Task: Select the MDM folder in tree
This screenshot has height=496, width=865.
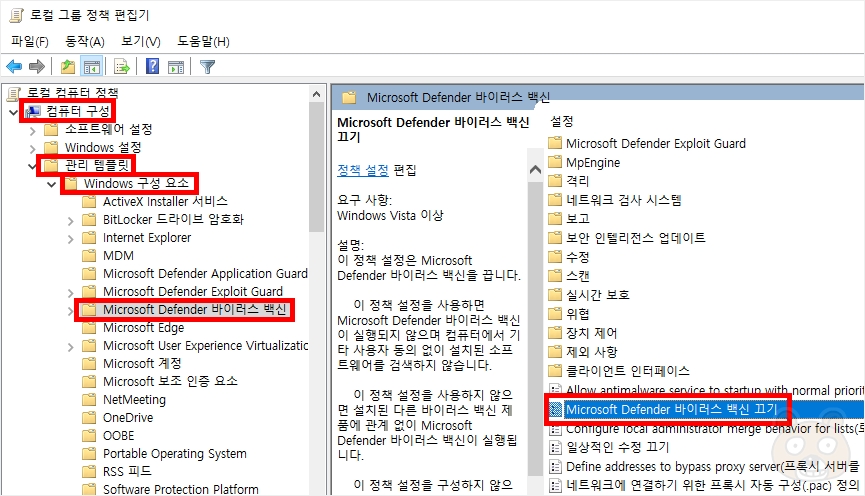Action: [118, 255]
